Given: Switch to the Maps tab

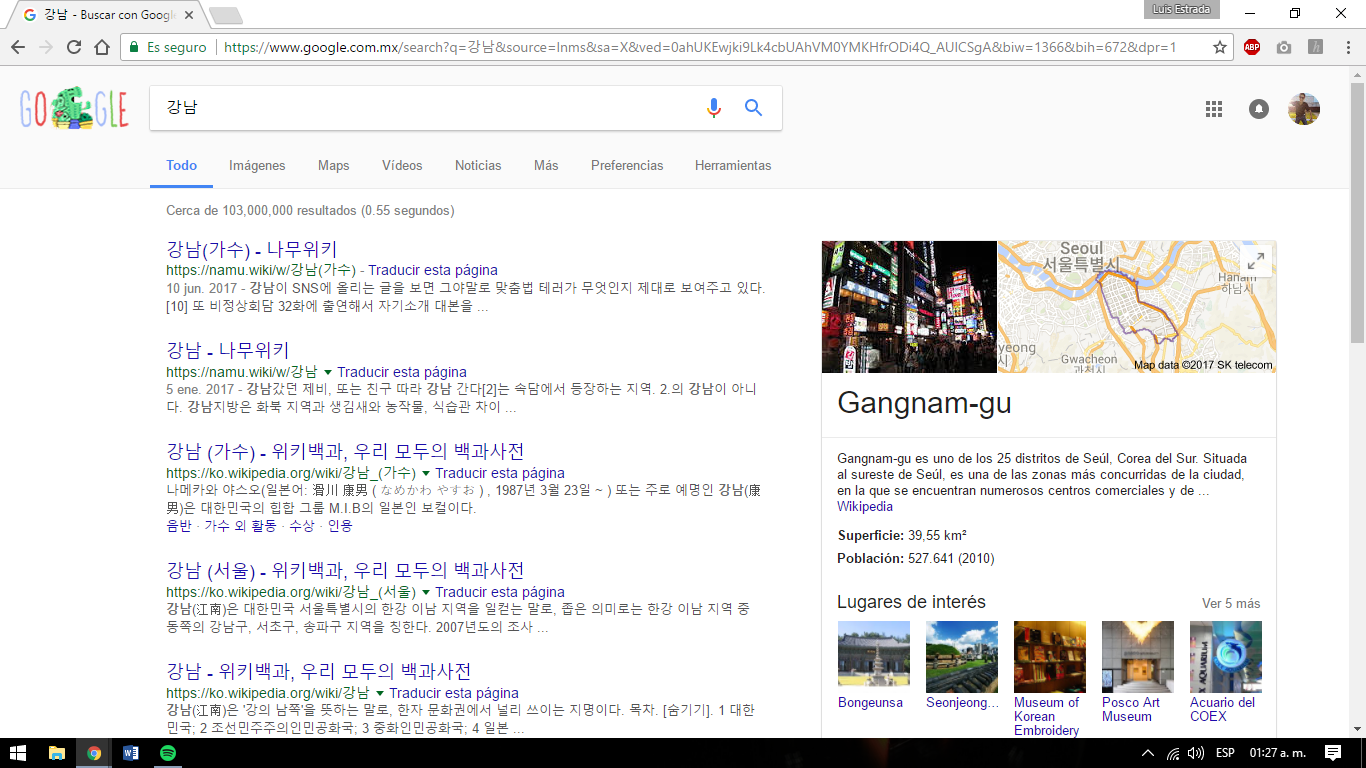Looking at the screenshot, I should [334, 165].
